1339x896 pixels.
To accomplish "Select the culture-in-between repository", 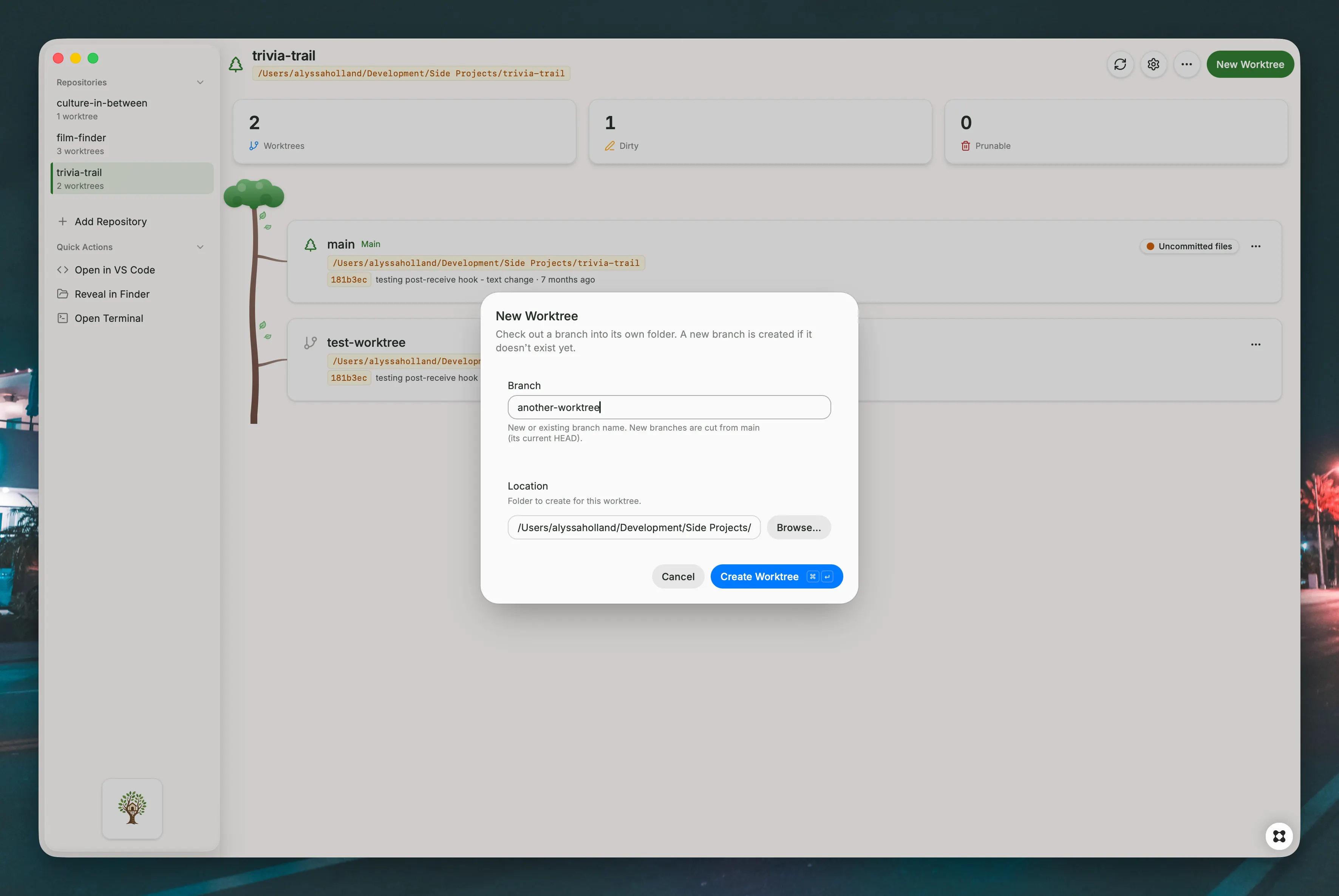I will [x=132, y=109].
